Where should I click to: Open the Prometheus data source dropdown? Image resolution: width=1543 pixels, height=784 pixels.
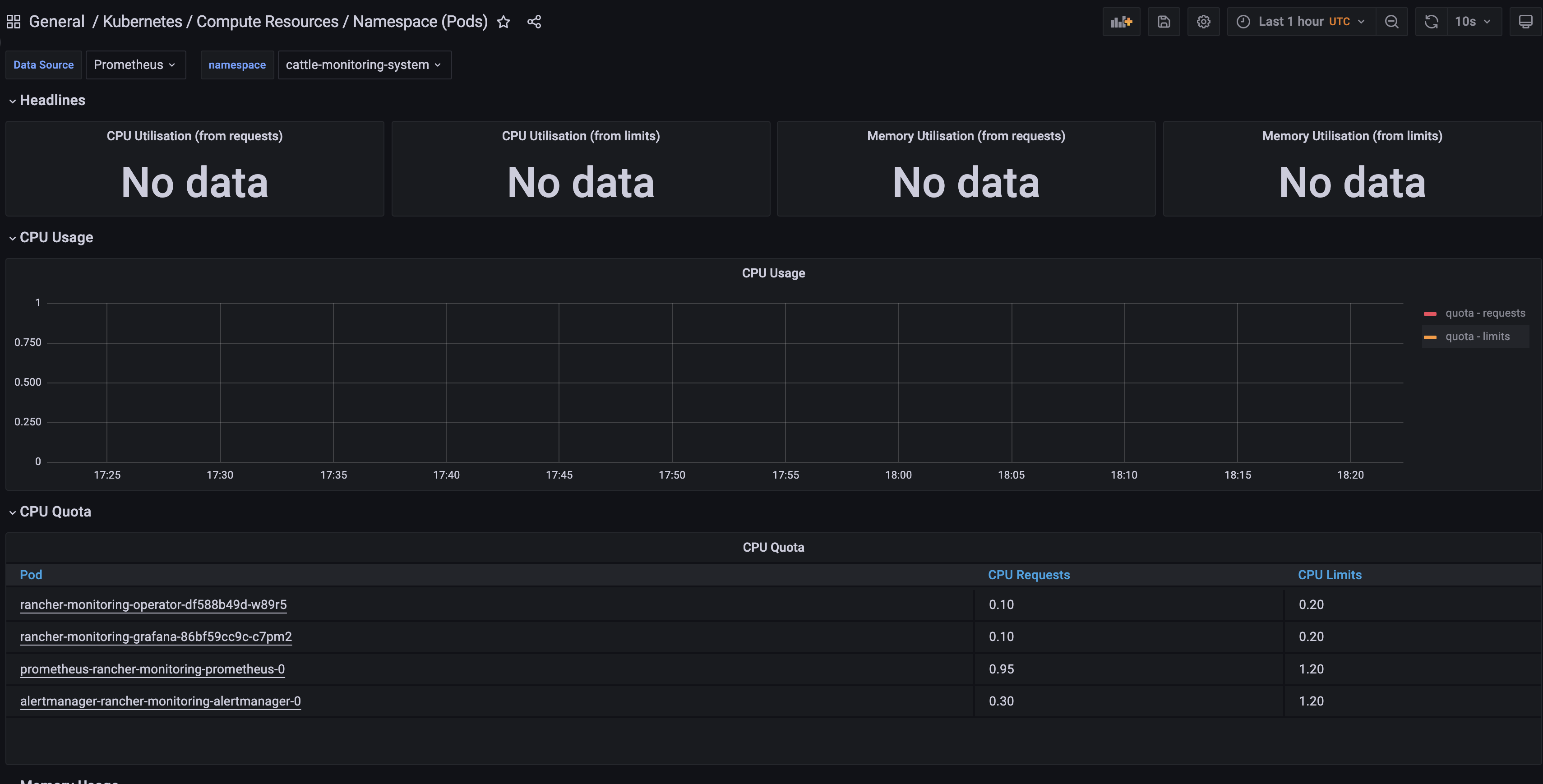(x=135, y=65)
